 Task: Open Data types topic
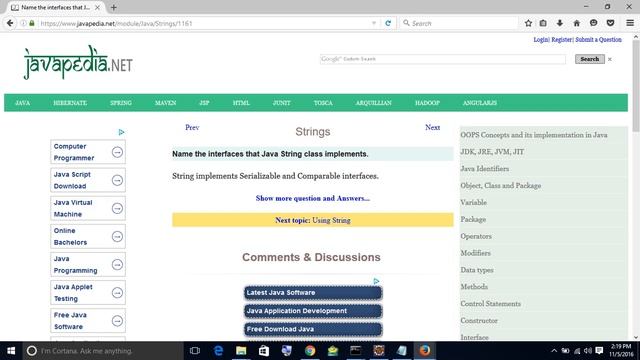click(477, 270)
